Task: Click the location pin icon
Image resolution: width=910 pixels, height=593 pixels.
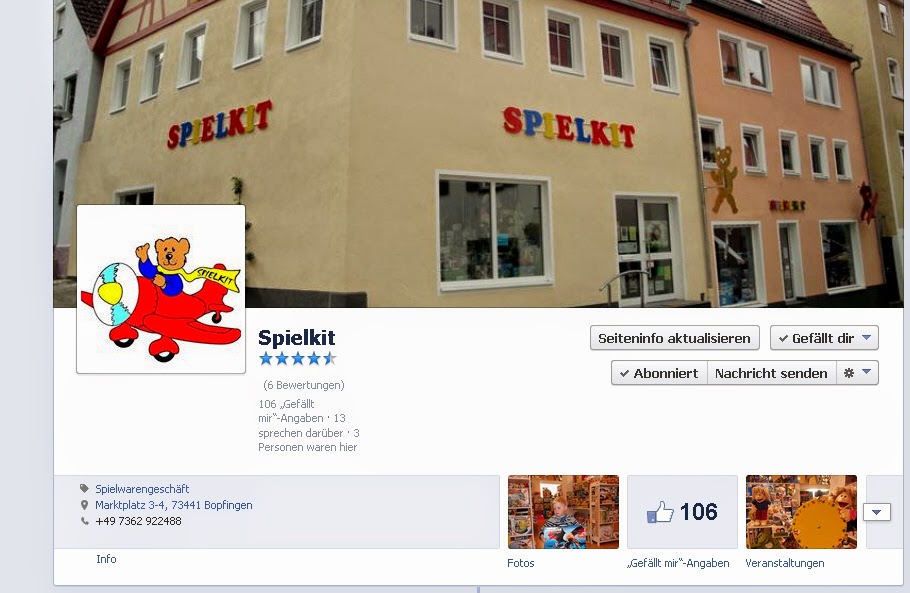Action: click(85, 505)
